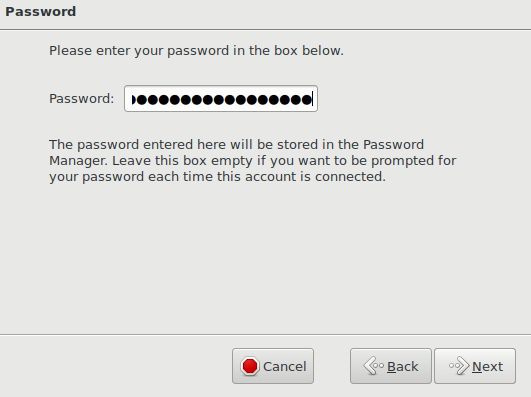Click the bold "Password" page heading
Screen dimensions: 531x397
pos(41,12)
